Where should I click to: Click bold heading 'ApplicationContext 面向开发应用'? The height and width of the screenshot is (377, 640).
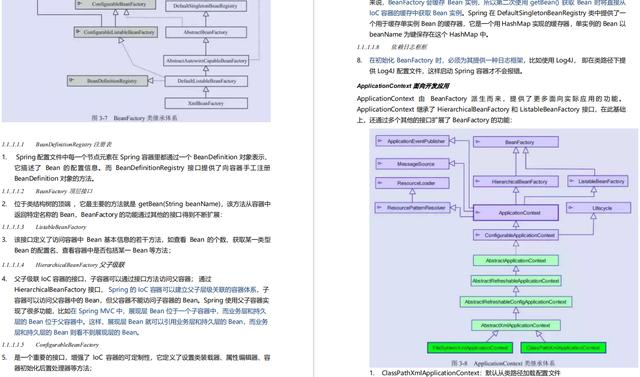click(x=403, y=86)
